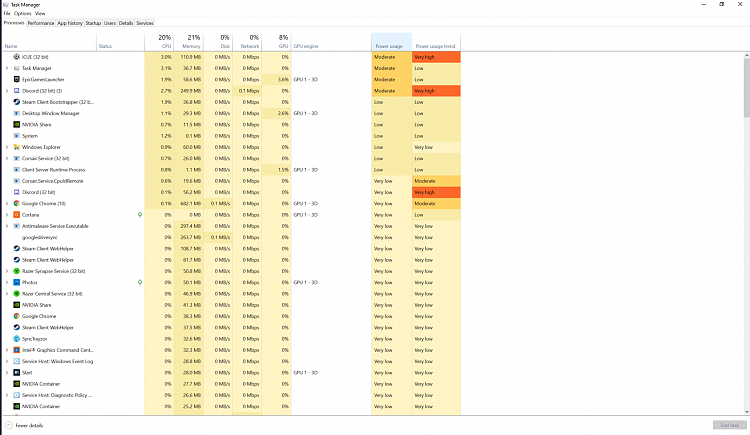
Task: Click the Desktop Window Manager icon
Action: tap(16, 113)
